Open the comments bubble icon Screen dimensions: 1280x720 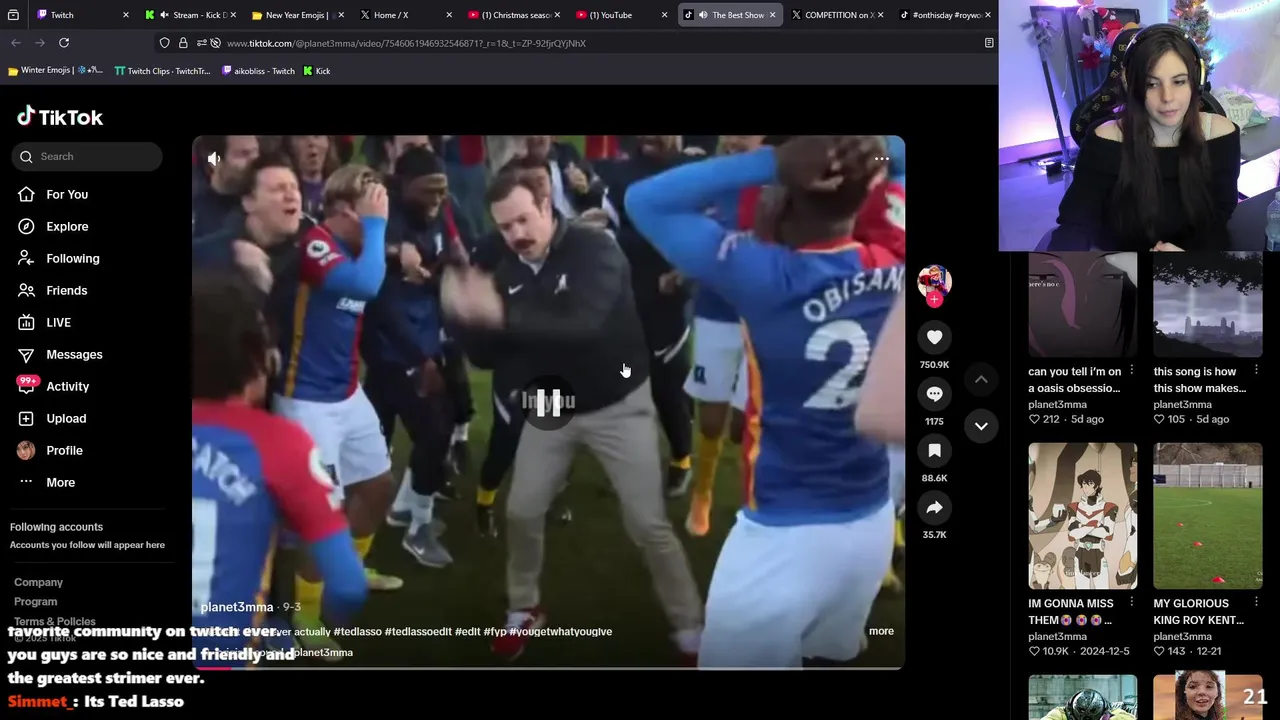click(934, 394)
